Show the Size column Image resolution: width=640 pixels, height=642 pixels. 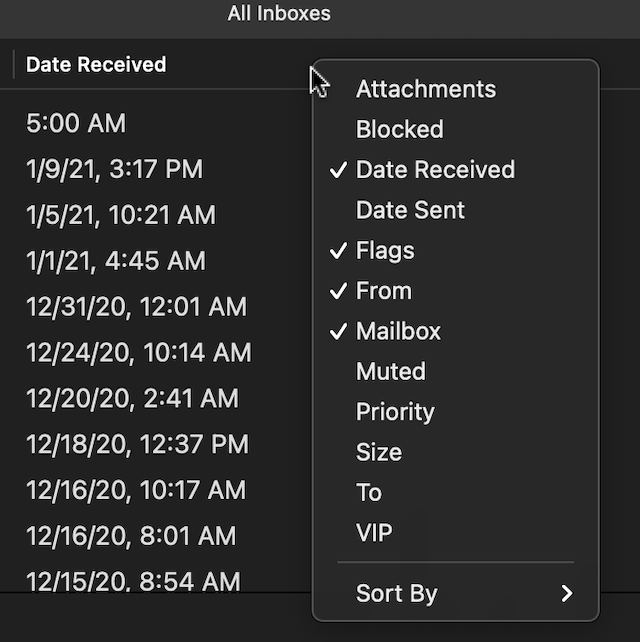378,452
